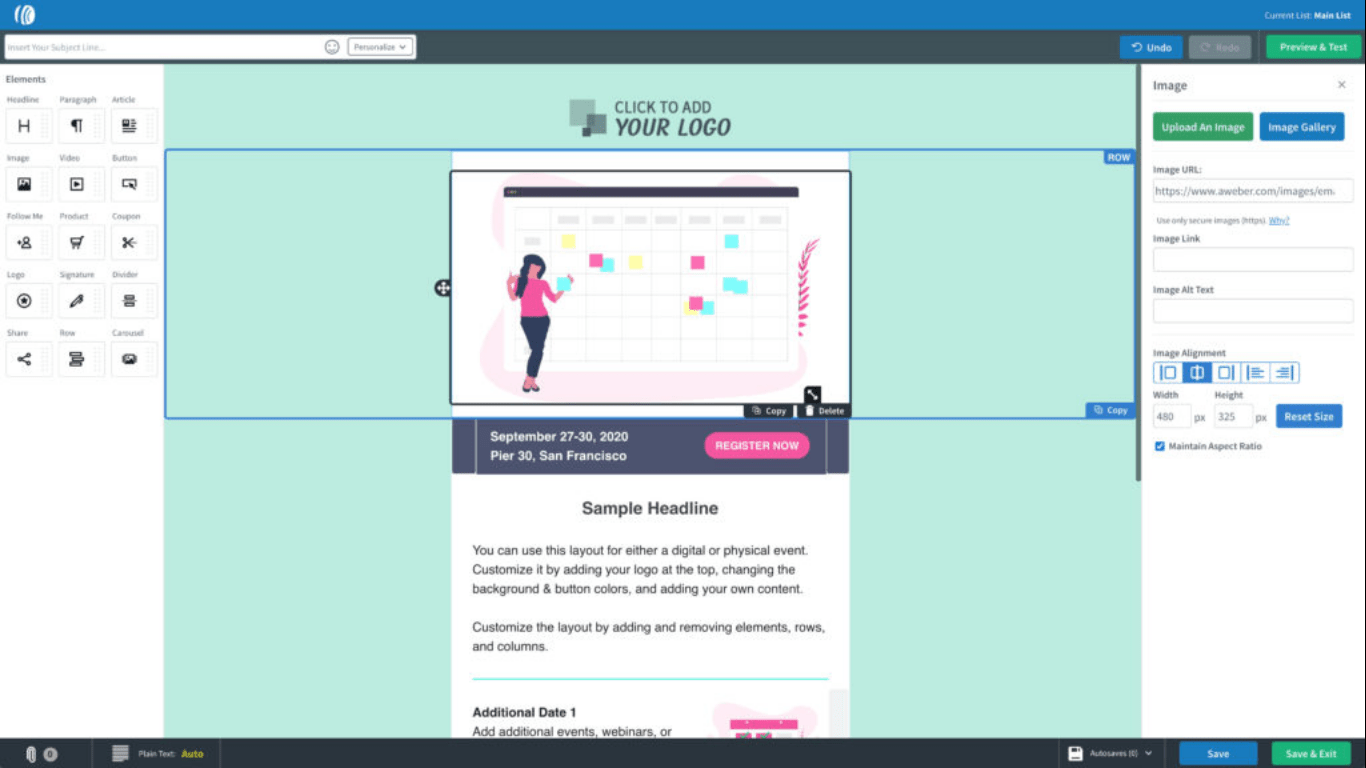Select the Button element icon
The image size is (1366, 768).
coord(129,184)
